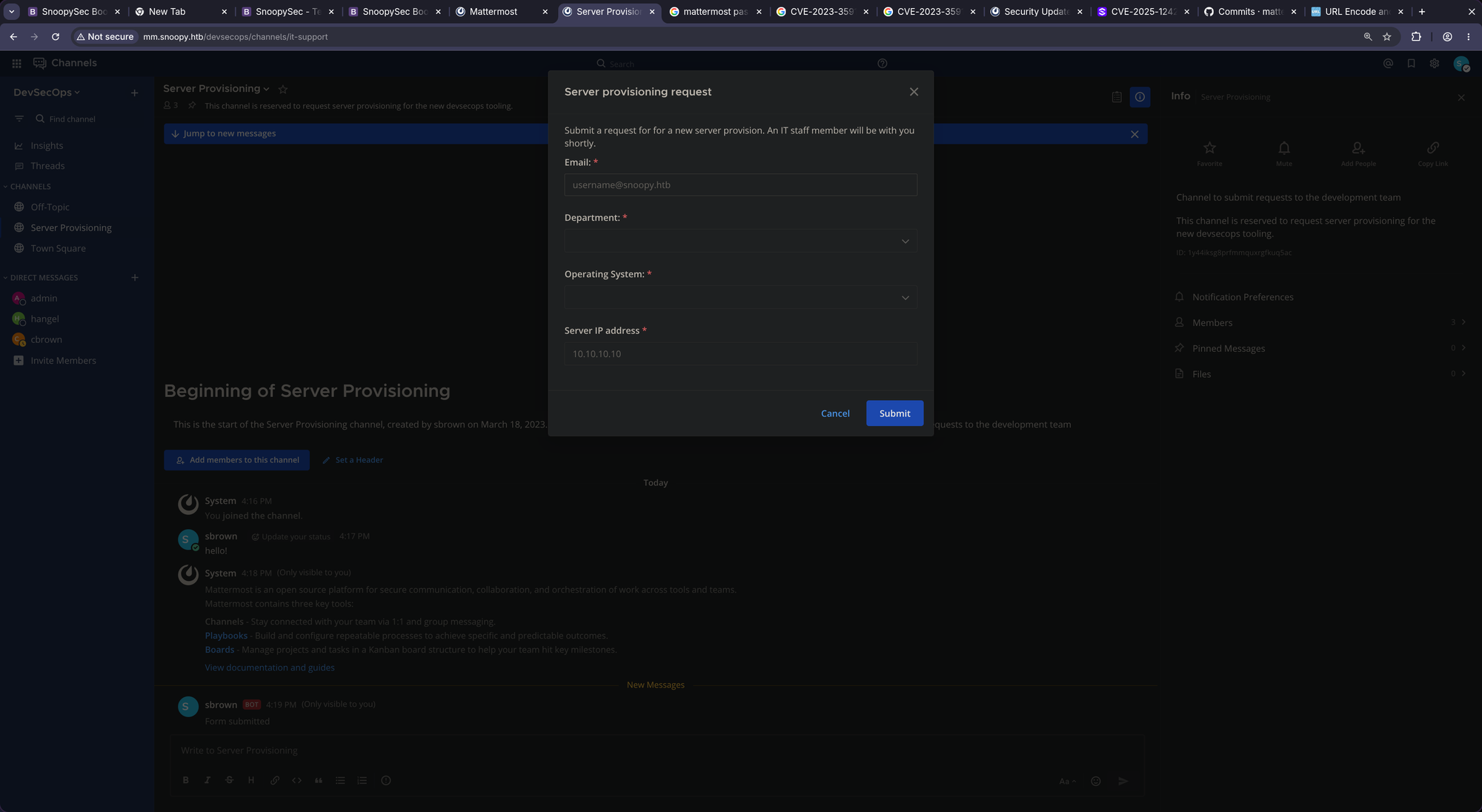Open direct message with admin
This screenshot has width=1482, height=812.
point(44,299)
